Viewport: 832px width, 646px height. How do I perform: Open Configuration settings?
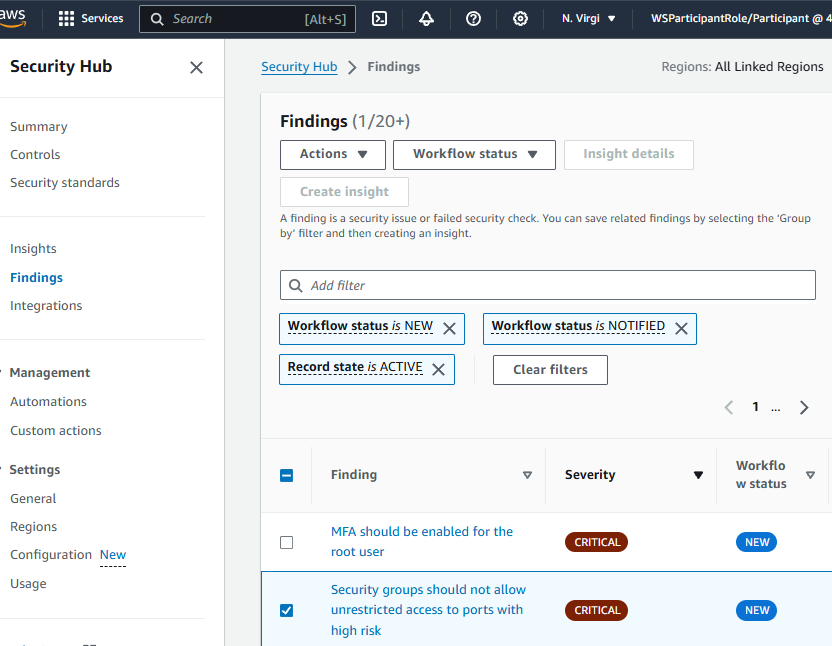tap(51, 555)
